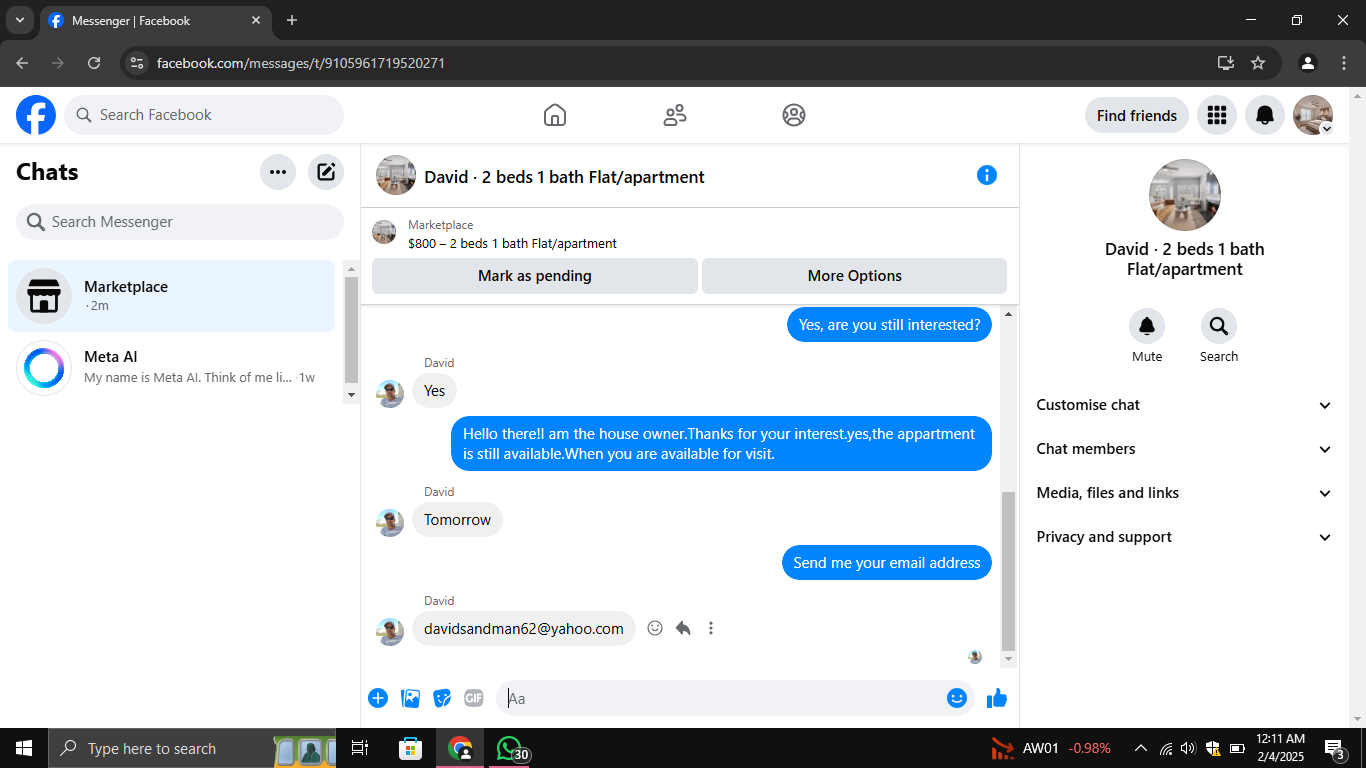Reload the page in Chrome
Screen dimensions: 1366x768
(x=94, y=63)
